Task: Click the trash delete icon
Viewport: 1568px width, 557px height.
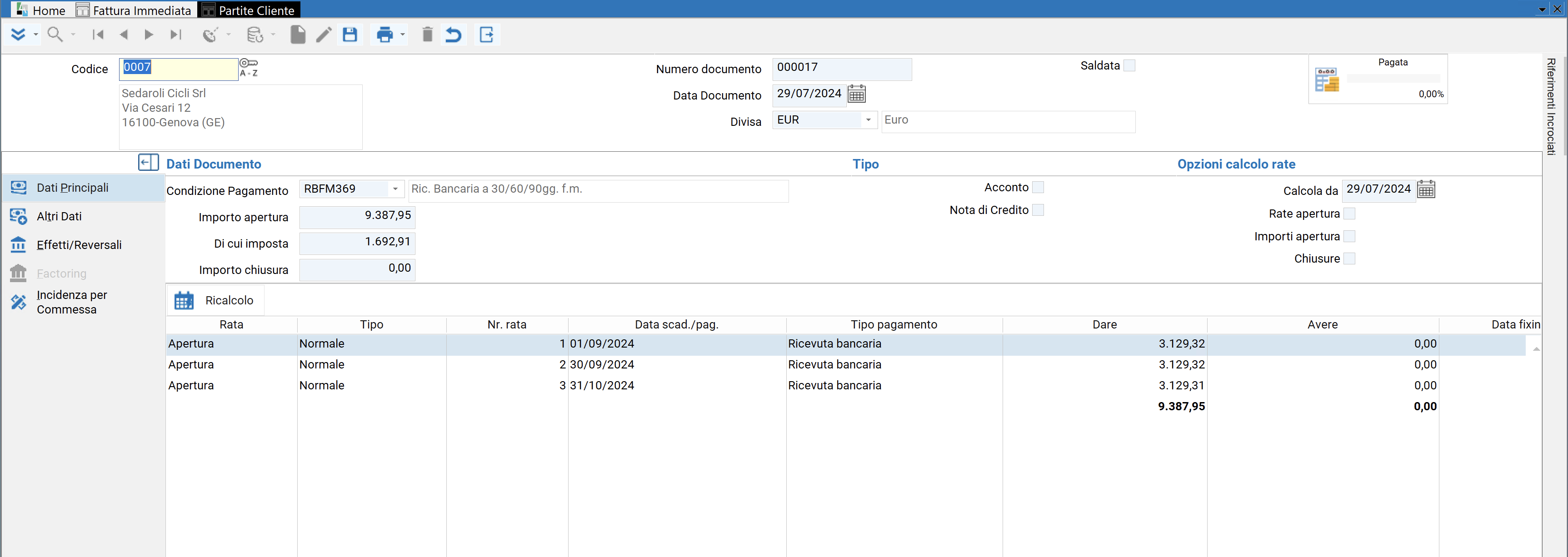Action: 427,35
